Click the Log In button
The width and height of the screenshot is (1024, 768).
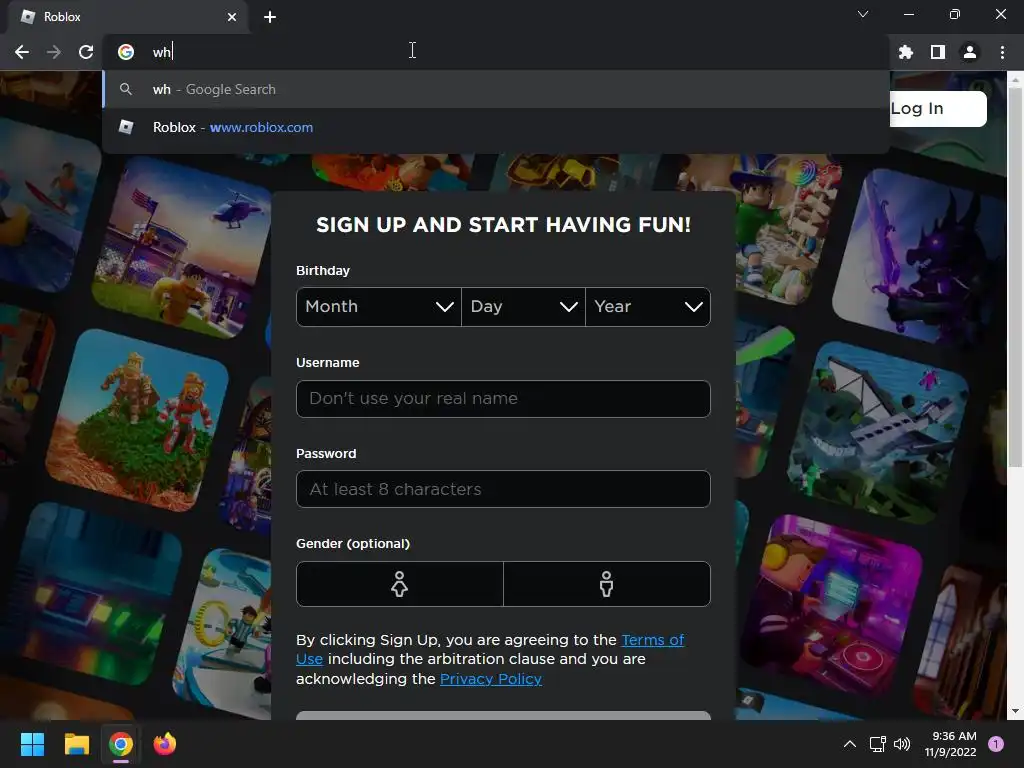[x=938, y=108]
